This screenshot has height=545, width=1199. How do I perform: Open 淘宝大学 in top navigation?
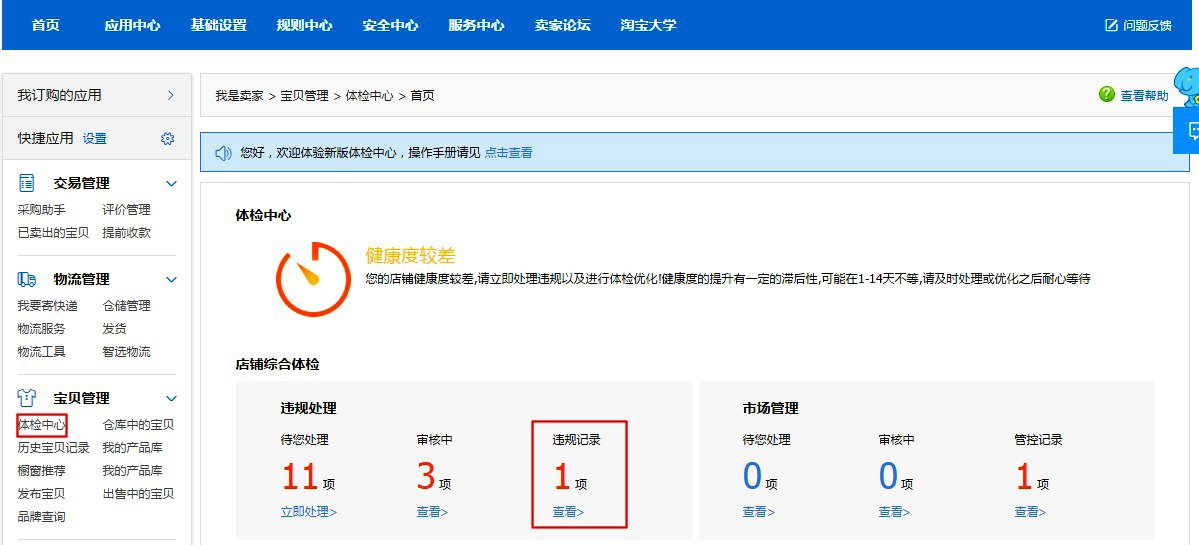pyautogui.click(x=648, y=25)
